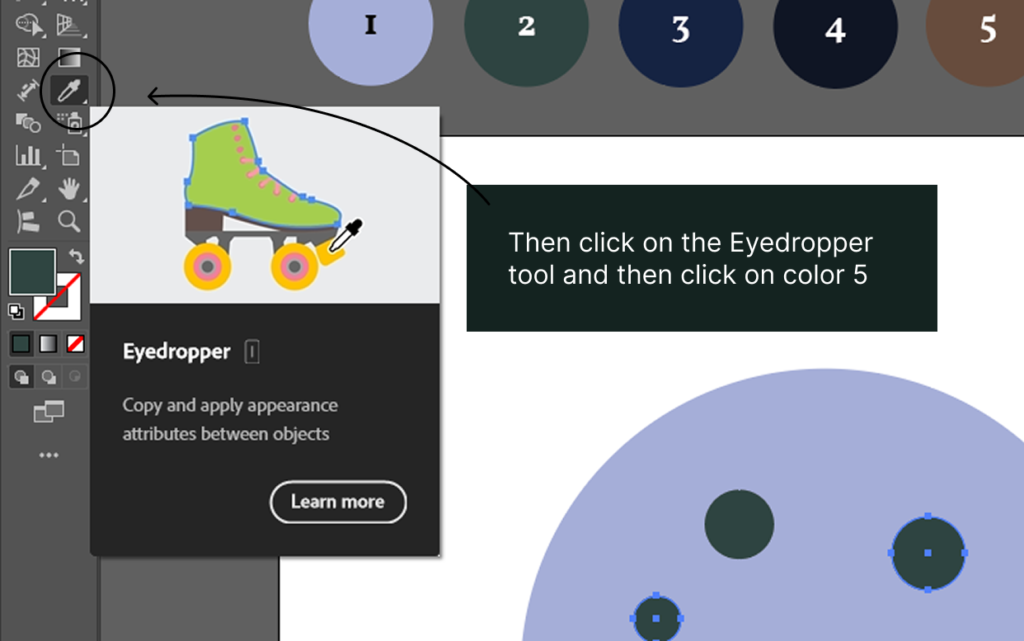This screenshot has height=641, width=1024.
Task: Set paint mode to None
Action: [76, 343]
